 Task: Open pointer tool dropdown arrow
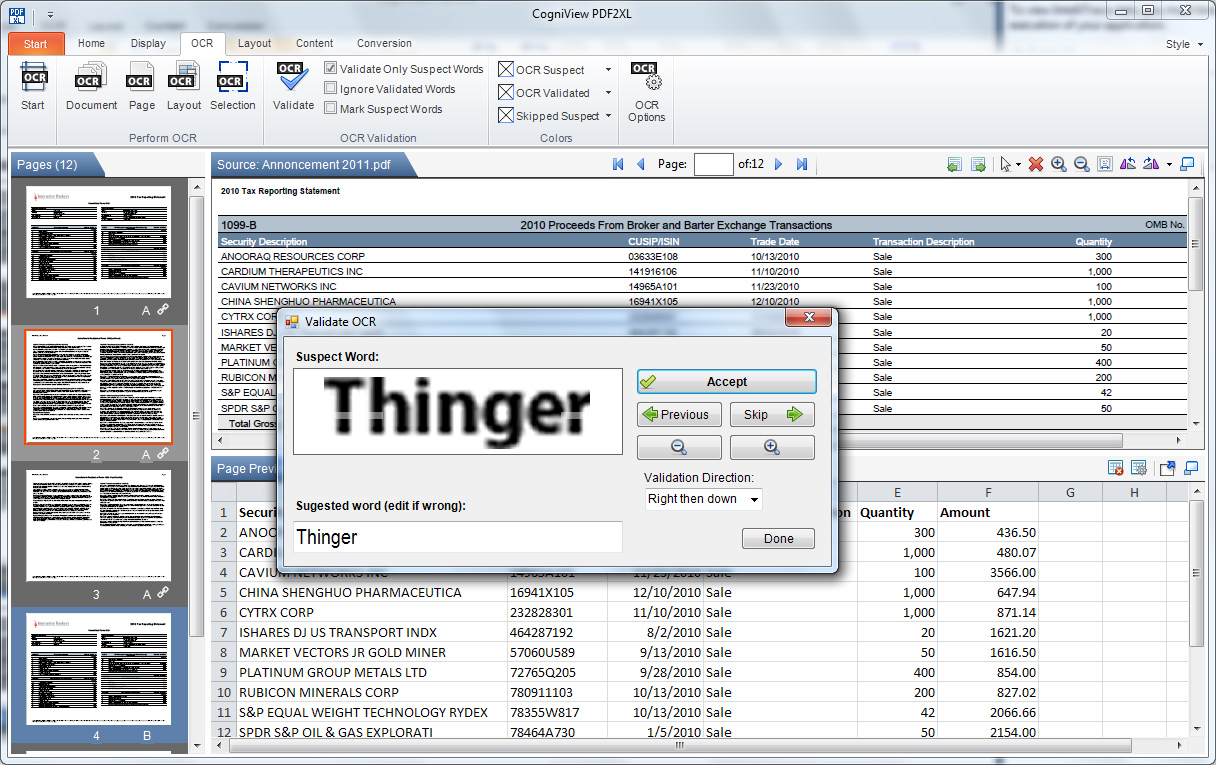(1019, 165)
